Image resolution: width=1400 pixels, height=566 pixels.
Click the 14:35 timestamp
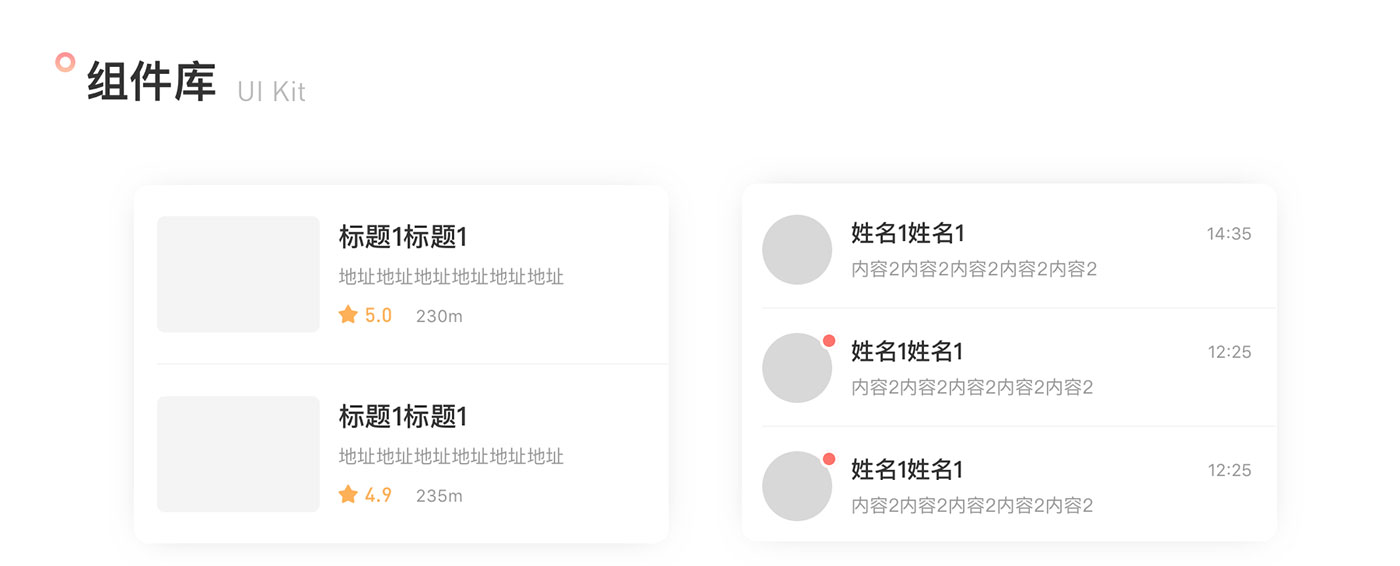coord(1229,234)
